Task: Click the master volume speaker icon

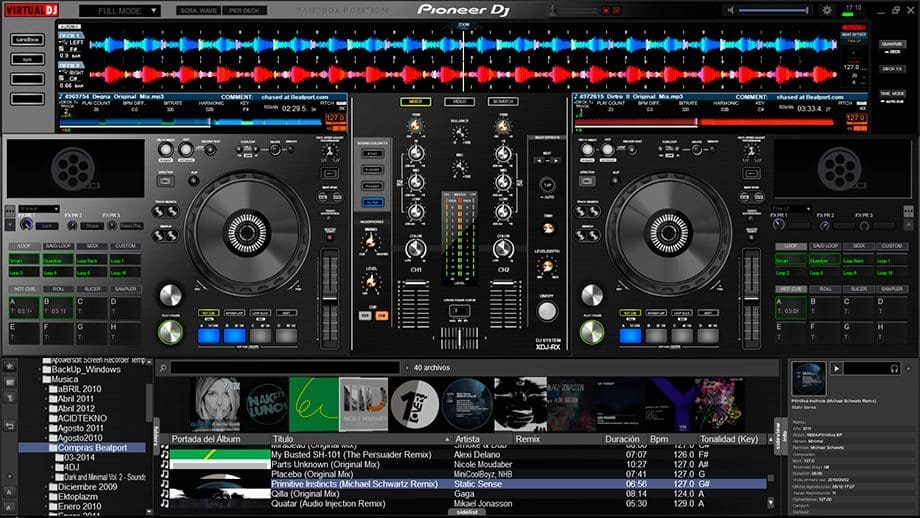Action: point(730,10)
